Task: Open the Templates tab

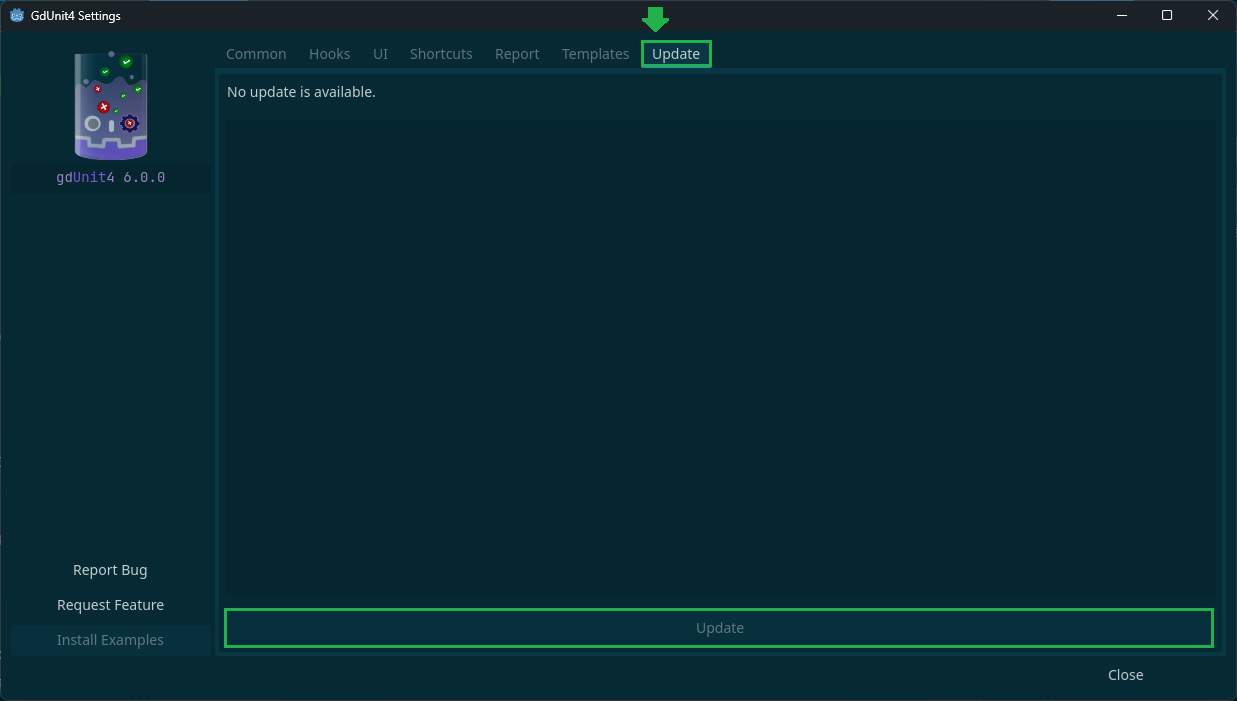Action: [595, 53]
